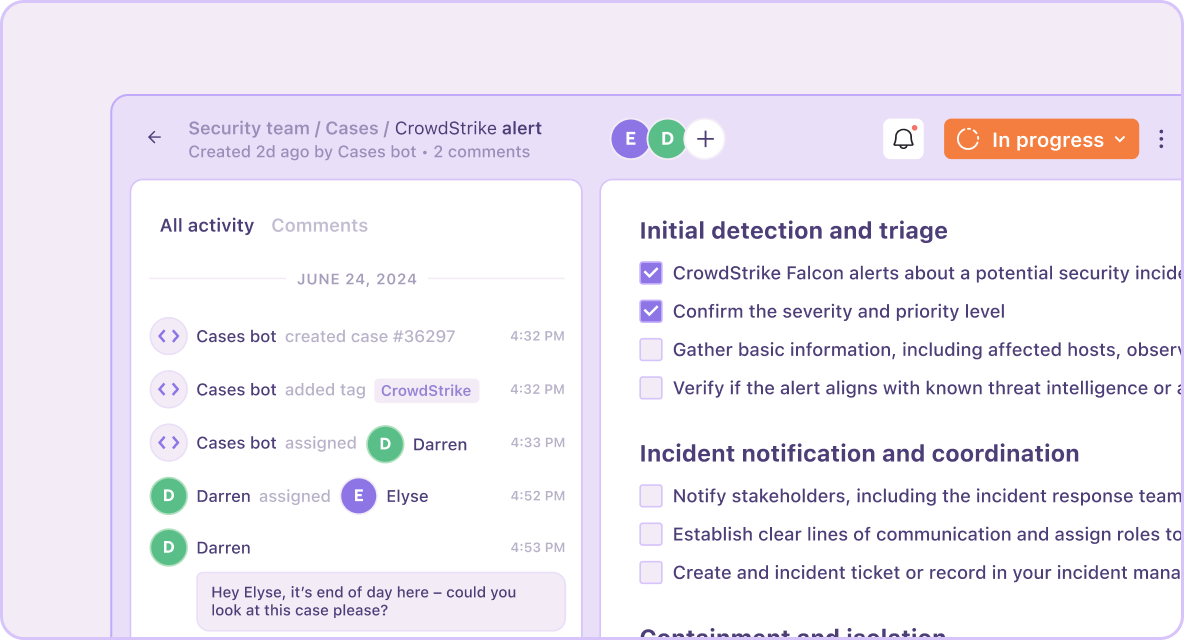The image size is (1184, 640).
Task: Click Elyse's purple avatar in the activity list
Action: click(x=359, y=496)
